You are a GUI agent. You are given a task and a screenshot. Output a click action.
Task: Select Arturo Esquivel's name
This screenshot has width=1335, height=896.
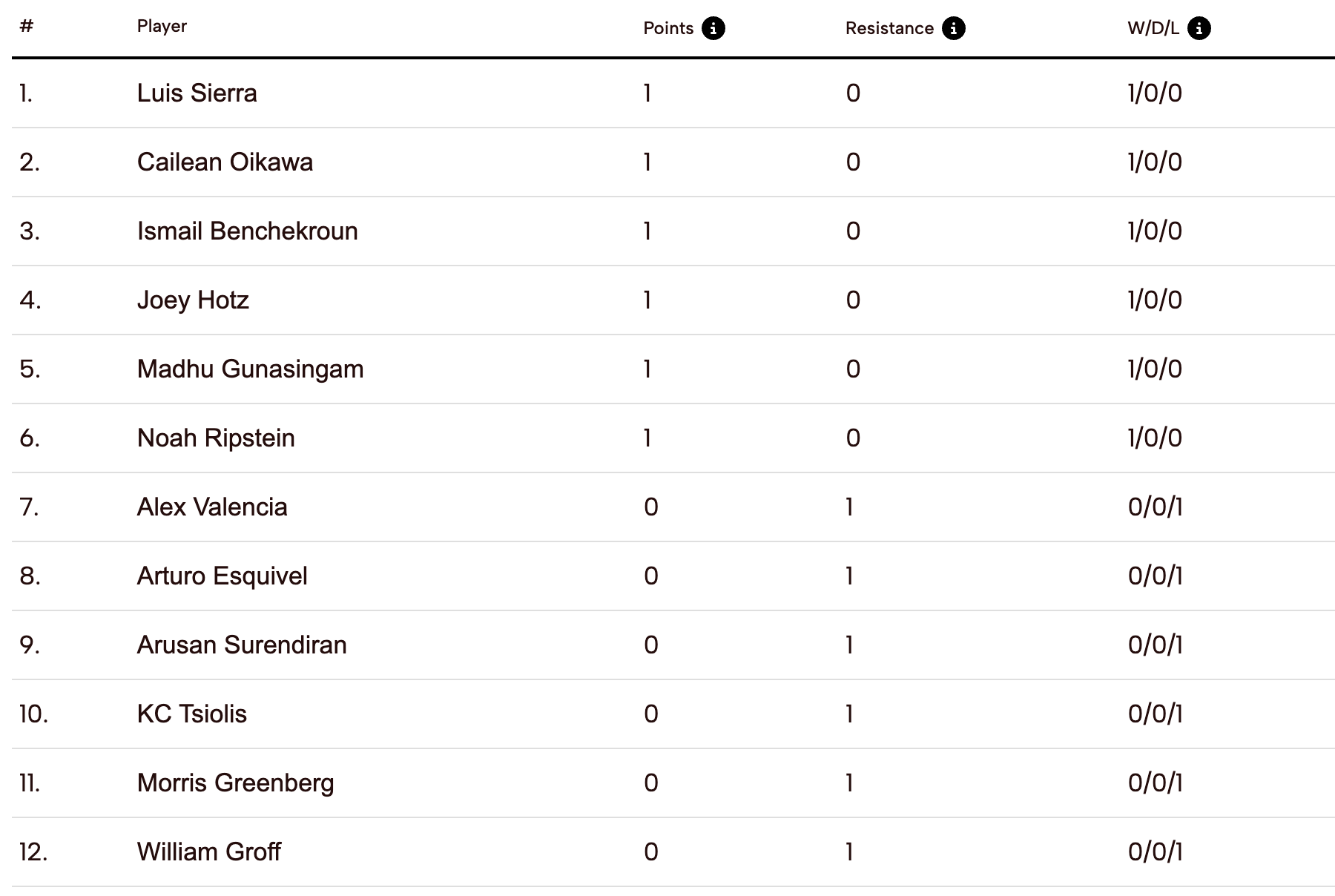(x=222, y=576)
